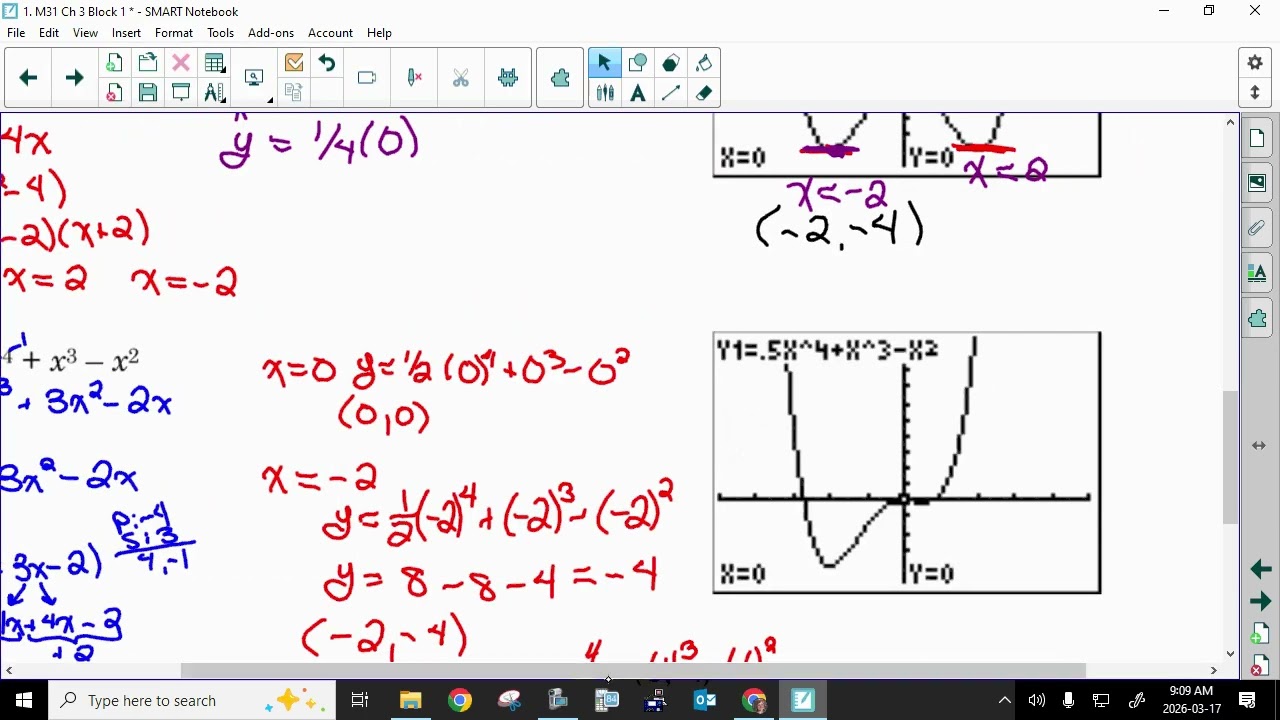Open the Insert Table dropdown
1280x720 pixels.
[214, 63]
